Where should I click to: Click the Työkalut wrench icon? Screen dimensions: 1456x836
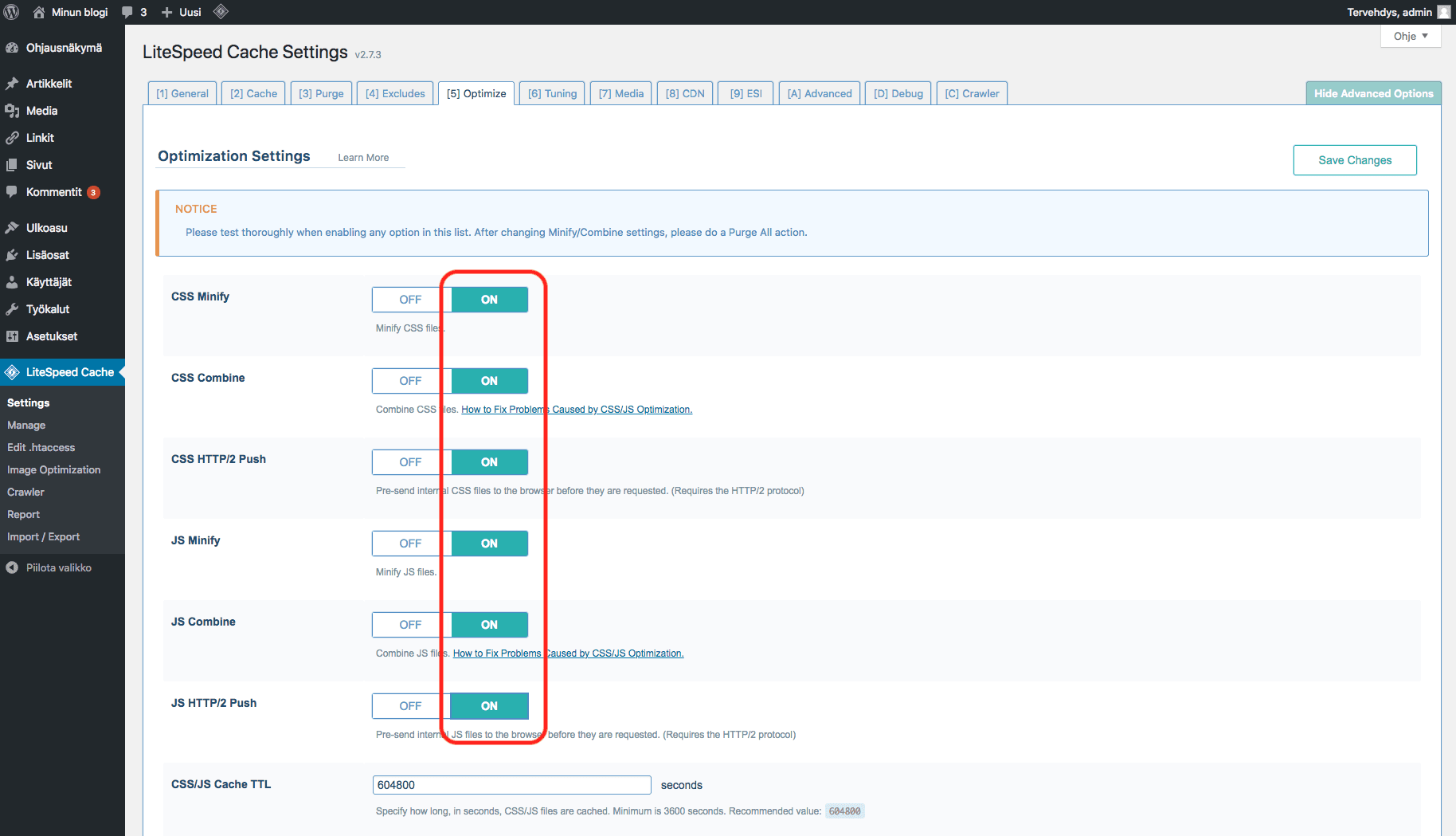(x=12, y=309)
